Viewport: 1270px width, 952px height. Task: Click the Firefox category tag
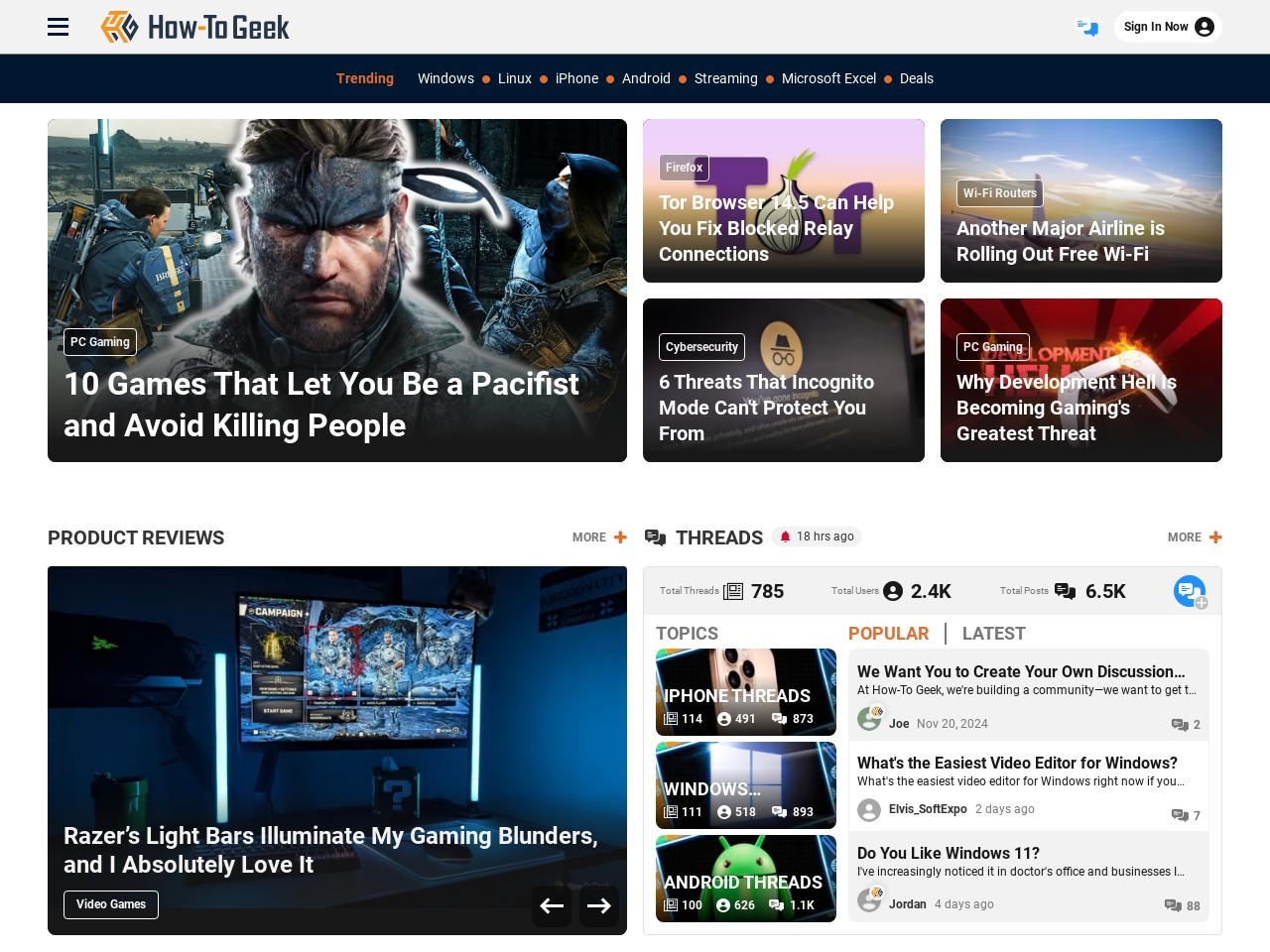point(685,168)
